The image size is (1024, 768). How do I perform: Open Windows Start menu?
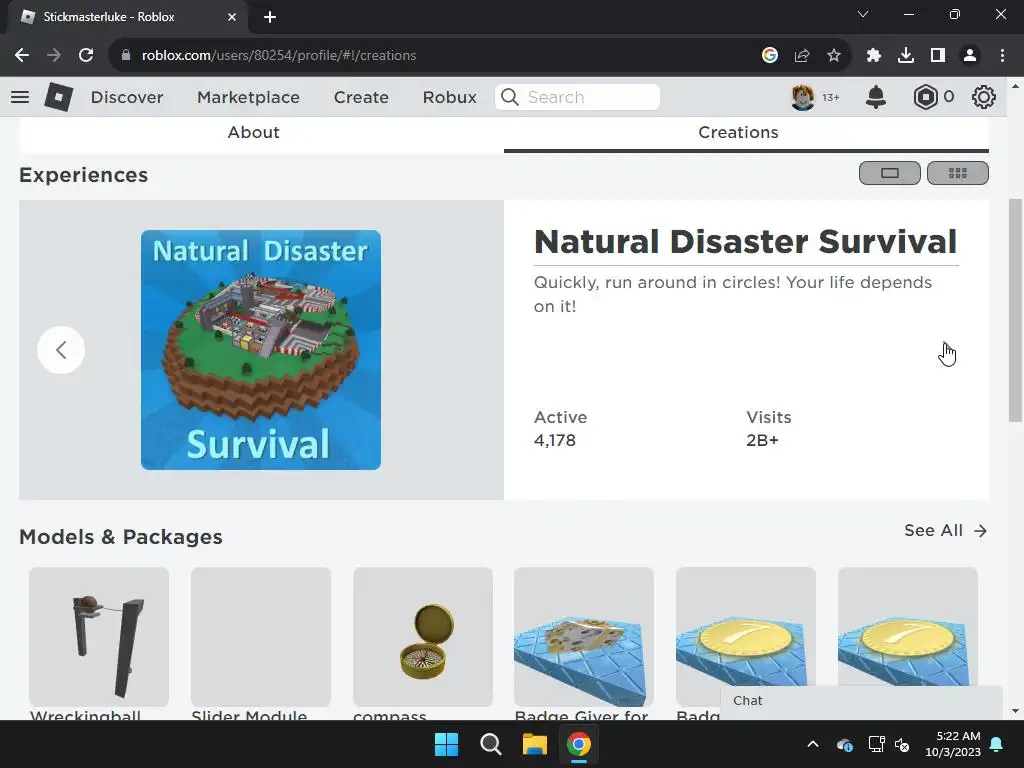pos(447,744)
